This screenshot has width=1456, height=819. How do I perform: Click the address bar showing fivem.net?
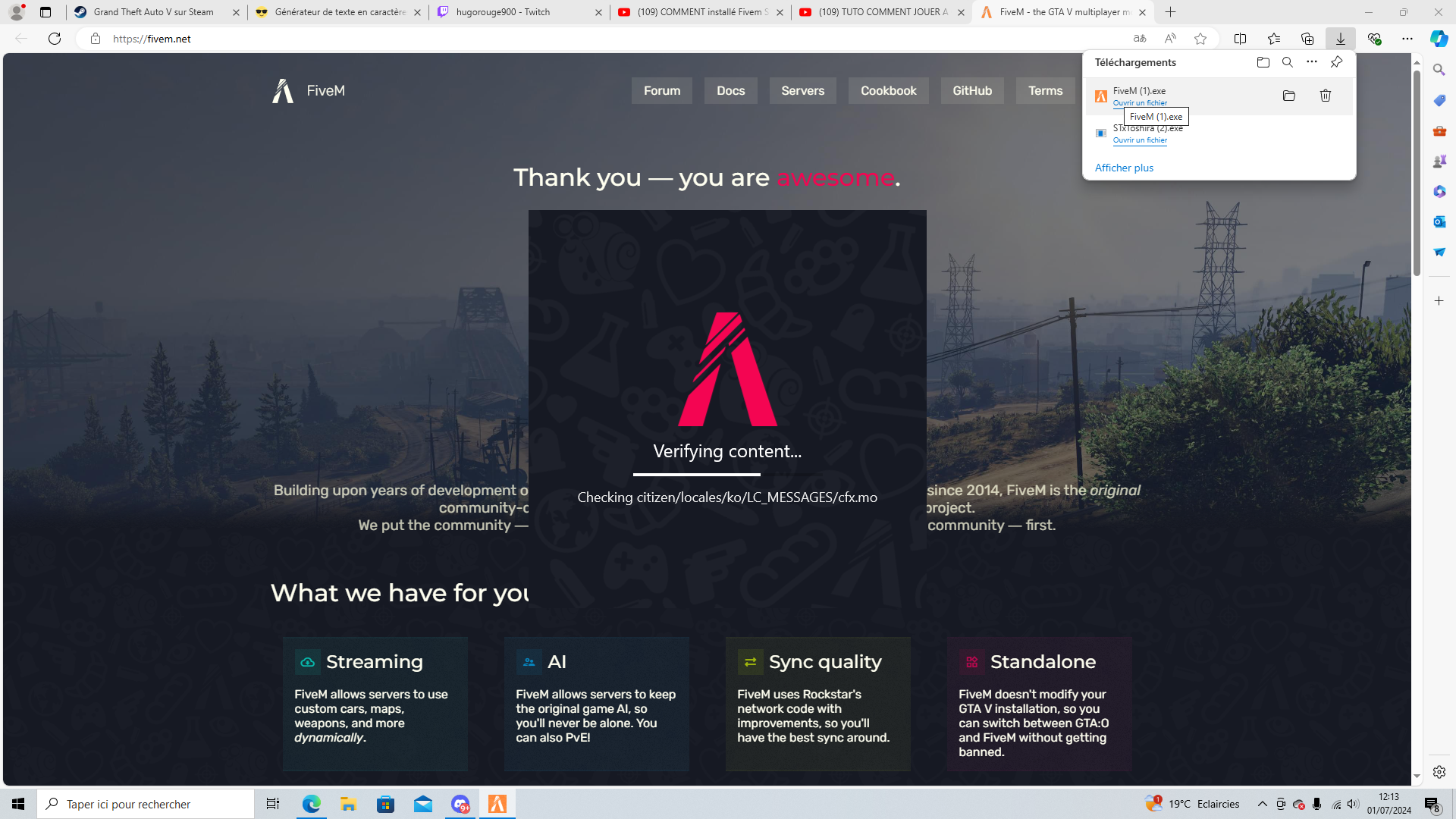(x=607, y=39)
